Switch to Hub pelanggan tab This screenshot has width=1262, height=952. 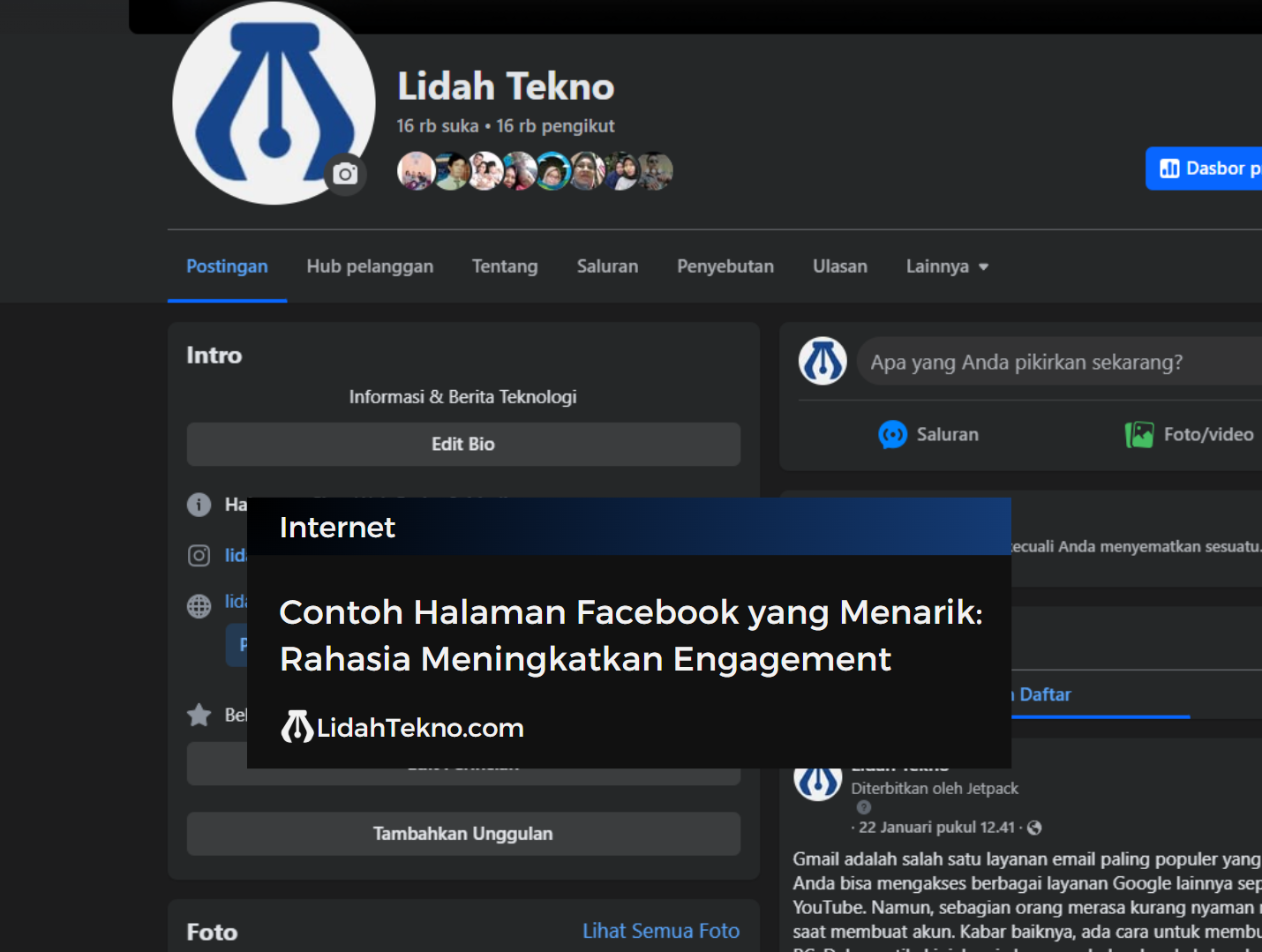(x=370, y=266)
